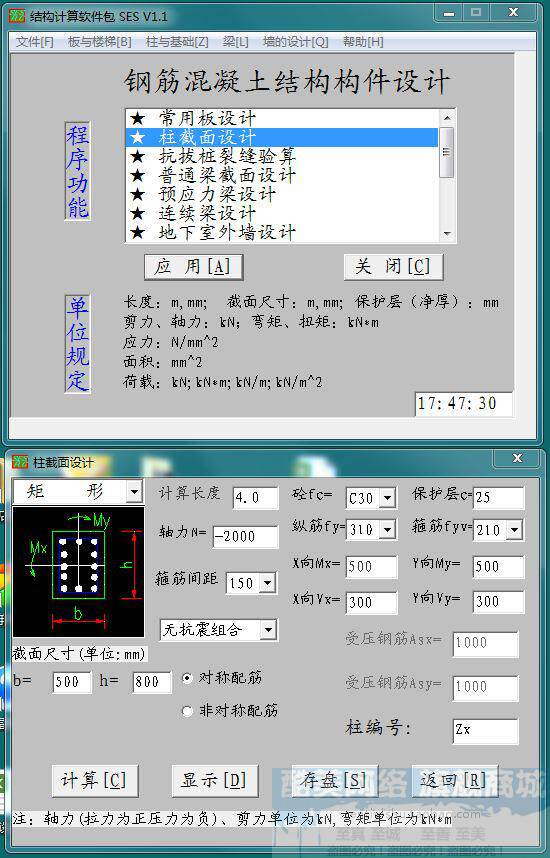
Task: Click the 柱截面设计 window title icon
Action: (x=20, y=462)
